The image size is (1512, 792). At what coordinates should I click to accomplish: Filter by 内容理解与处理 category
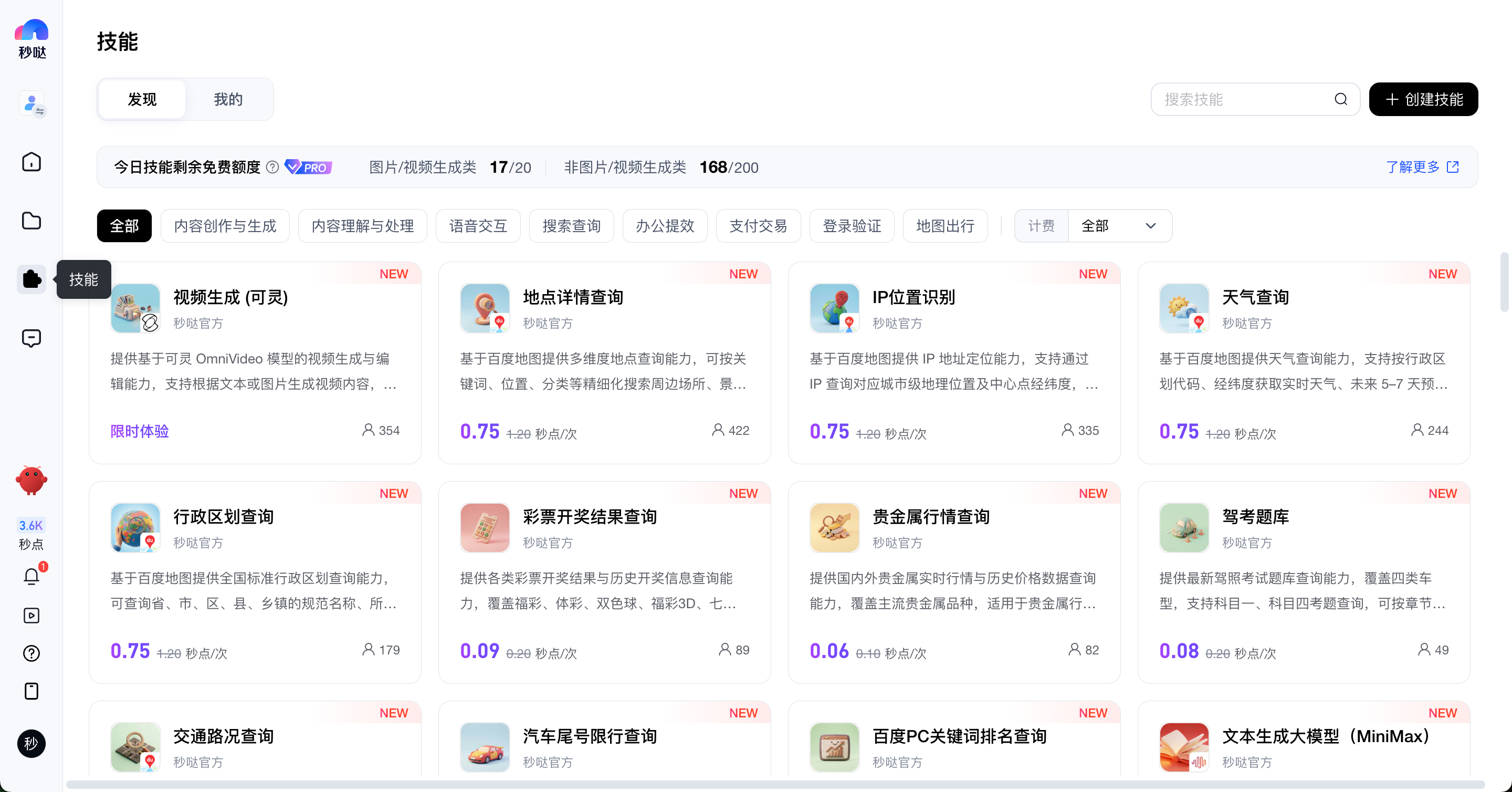(363, 226)
